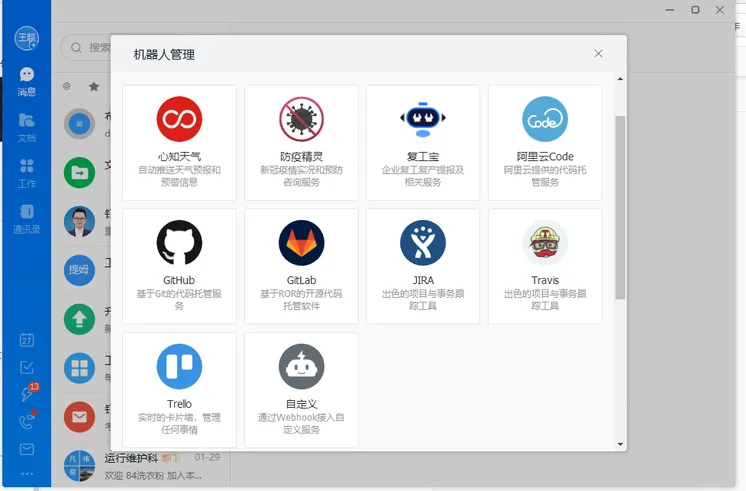Choose the GitLab fox icon
Screen dimensions: 746x491
(x=301, y=243)
